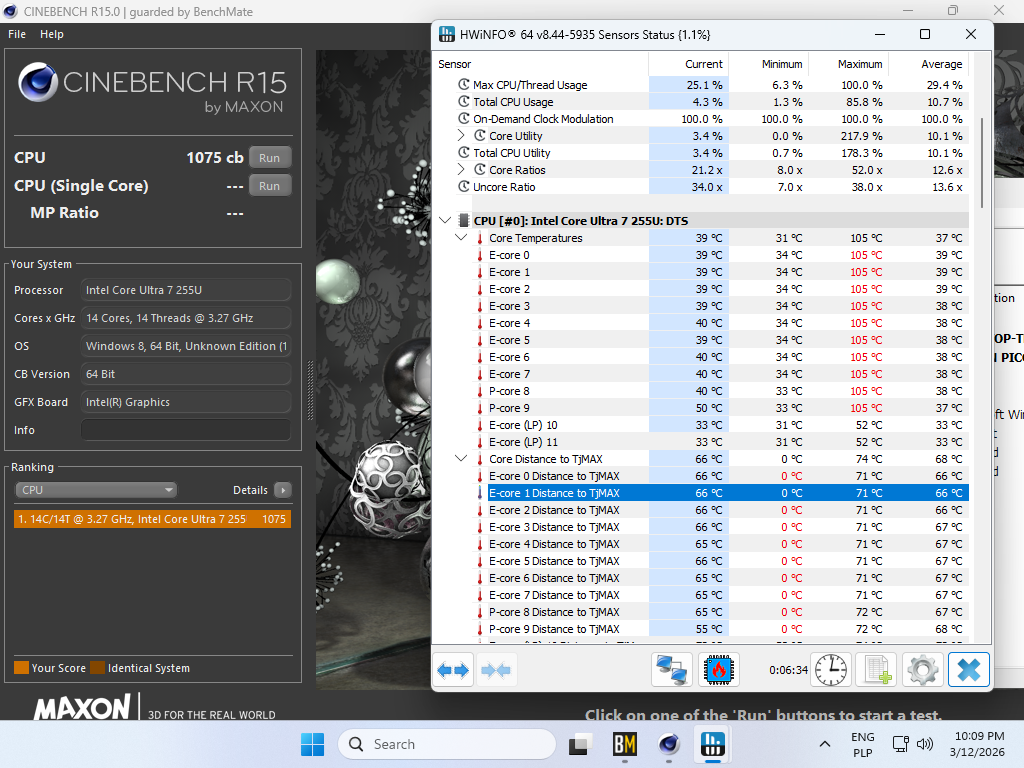Close sensors with the blue X icon
1024x768 pixels.
(x=969, y=670)
